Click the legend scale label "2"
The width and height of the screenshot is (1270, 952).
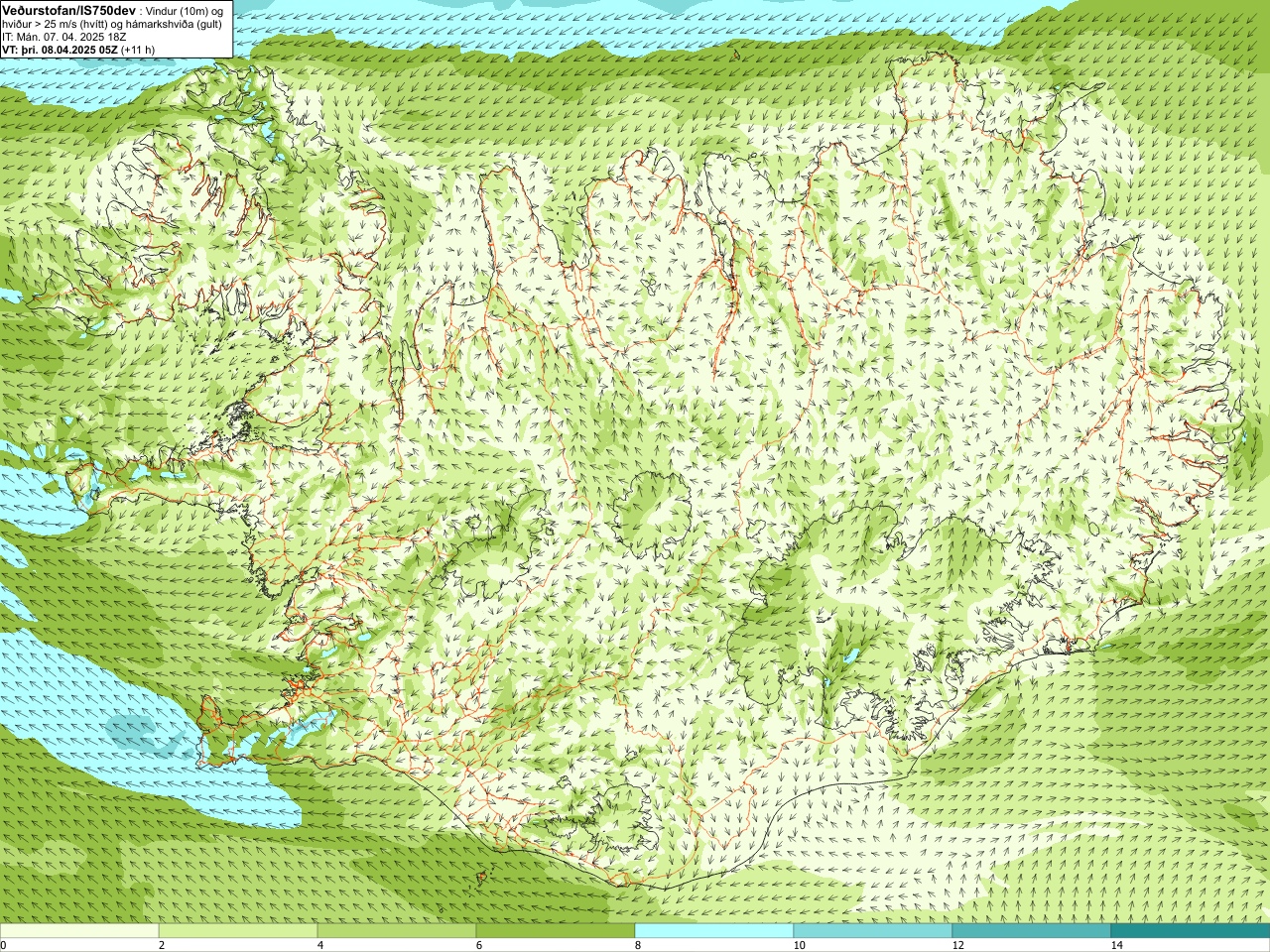click(162, 945)
